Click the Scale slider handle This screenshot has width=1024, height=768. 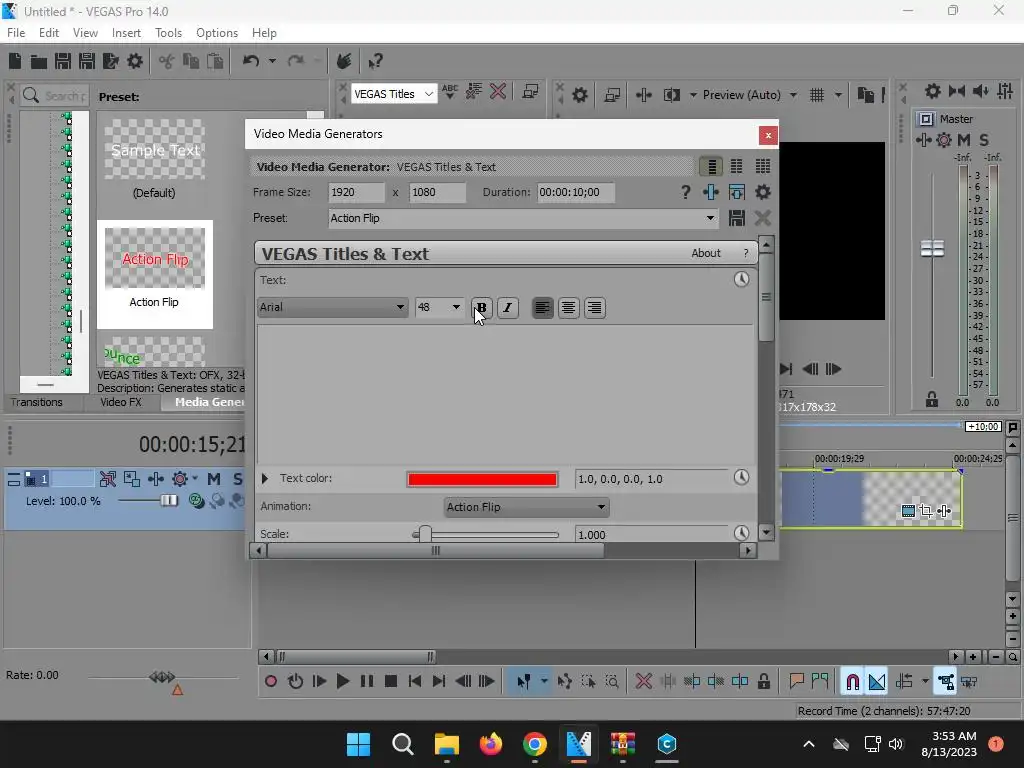point(425,534)
